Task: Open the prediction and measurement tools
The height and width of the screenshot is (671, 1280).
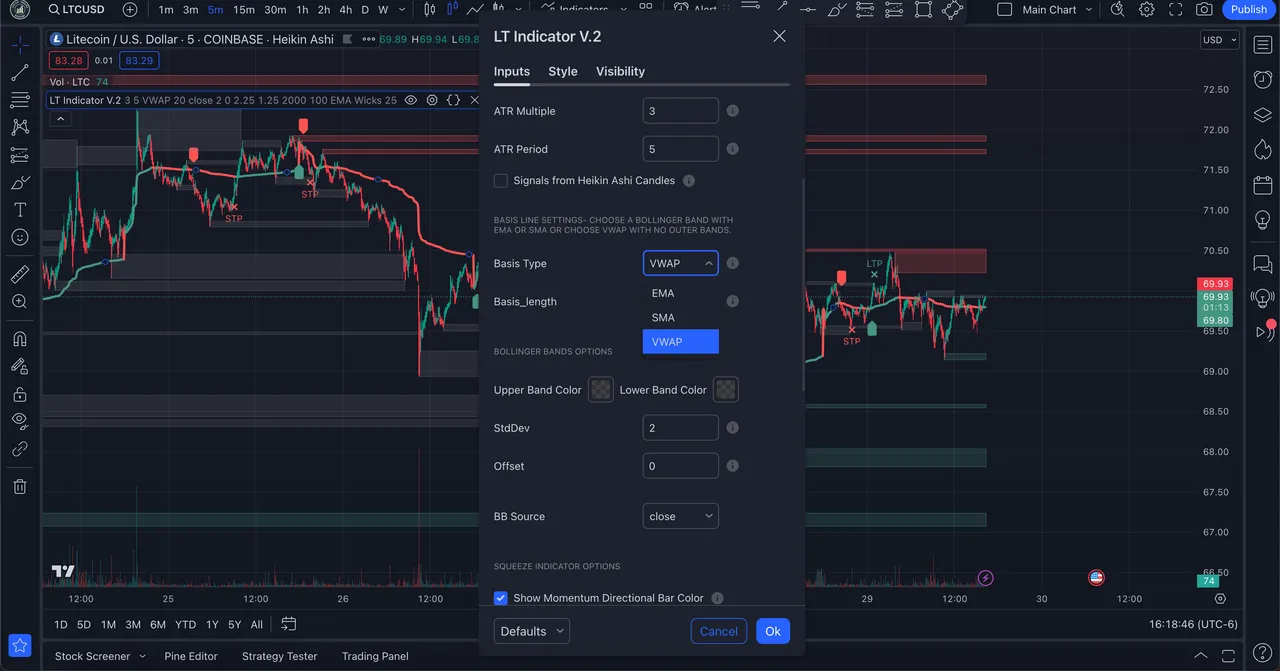Action: point(20,155)
